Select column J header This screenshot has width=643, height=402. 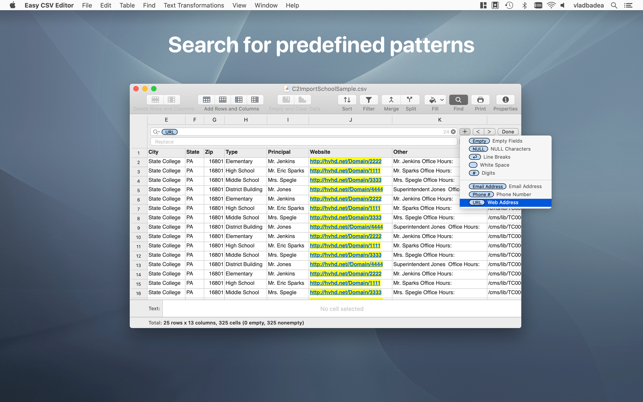pos(350,120)
